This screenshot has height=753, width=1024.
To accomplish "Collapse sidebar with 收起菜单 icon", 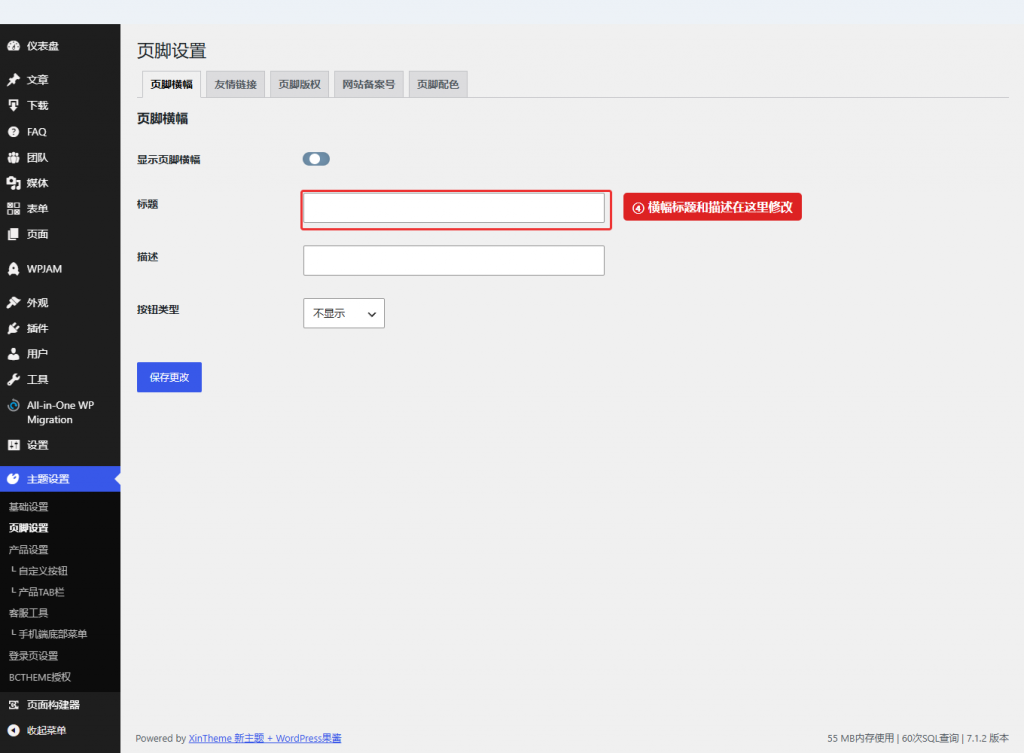I will [13, 730].
